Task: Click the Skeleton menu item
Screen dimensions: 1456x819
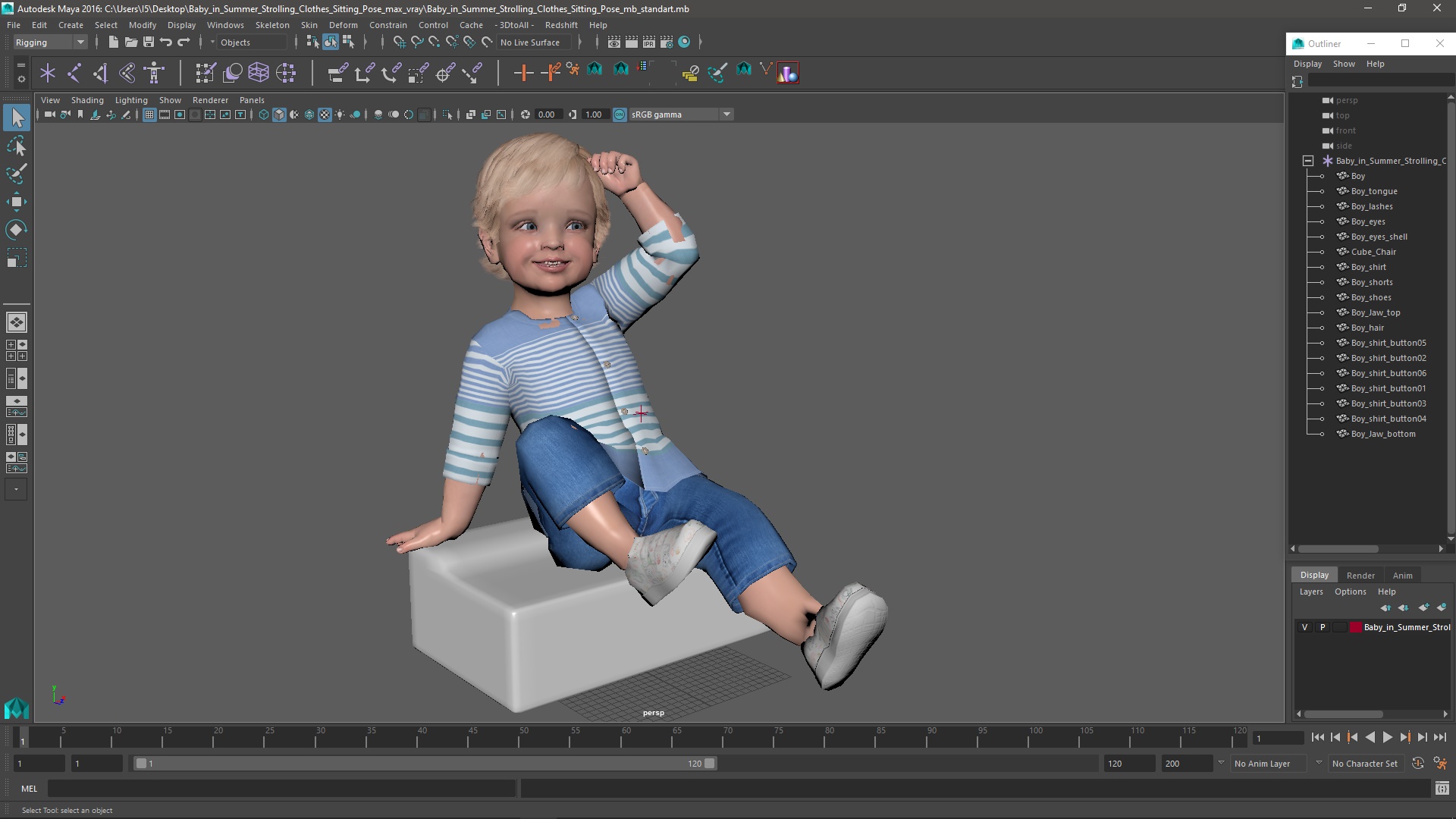Action: [x=274, y=24]
